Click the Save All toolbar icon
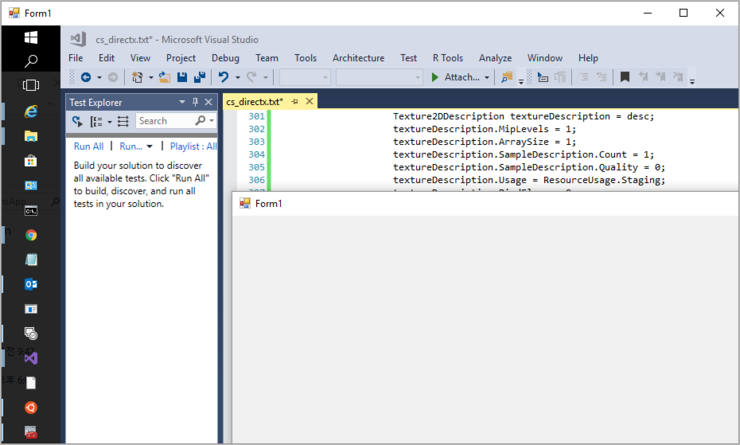This screenshot has height=445, width=740. [x=199, y=77]
